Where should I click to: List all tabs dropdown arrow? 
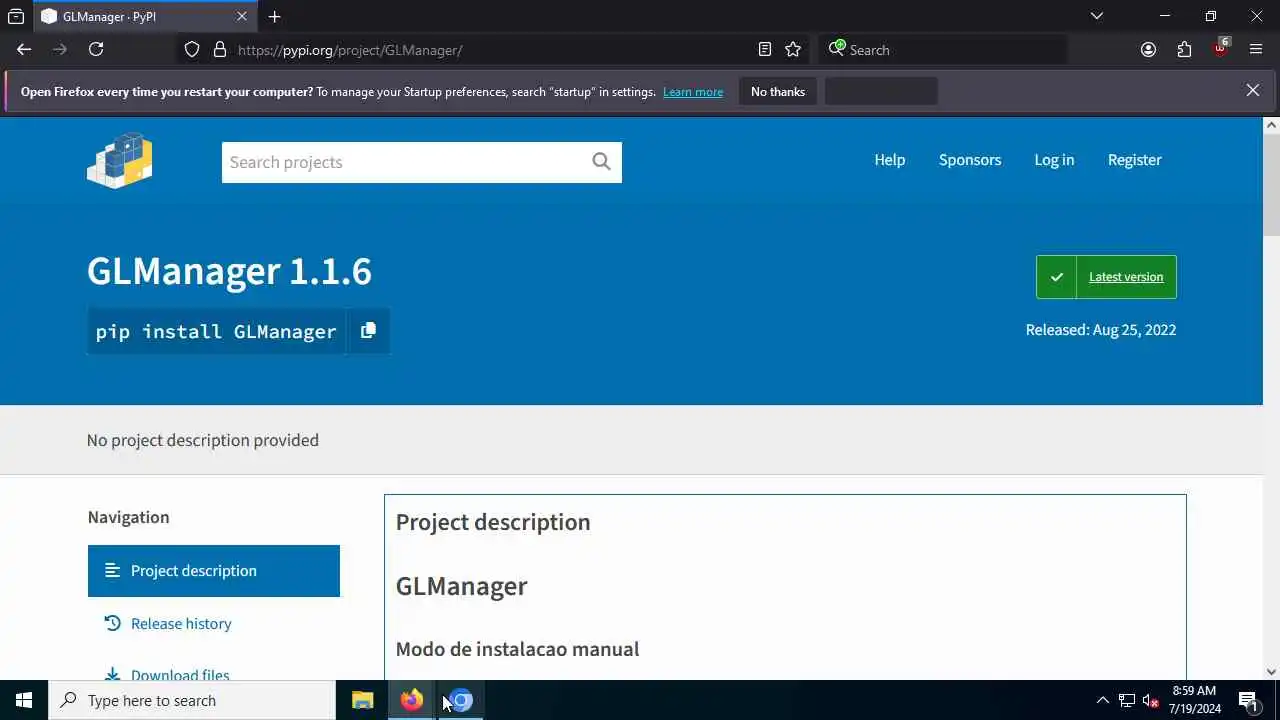pos(1097,16)
